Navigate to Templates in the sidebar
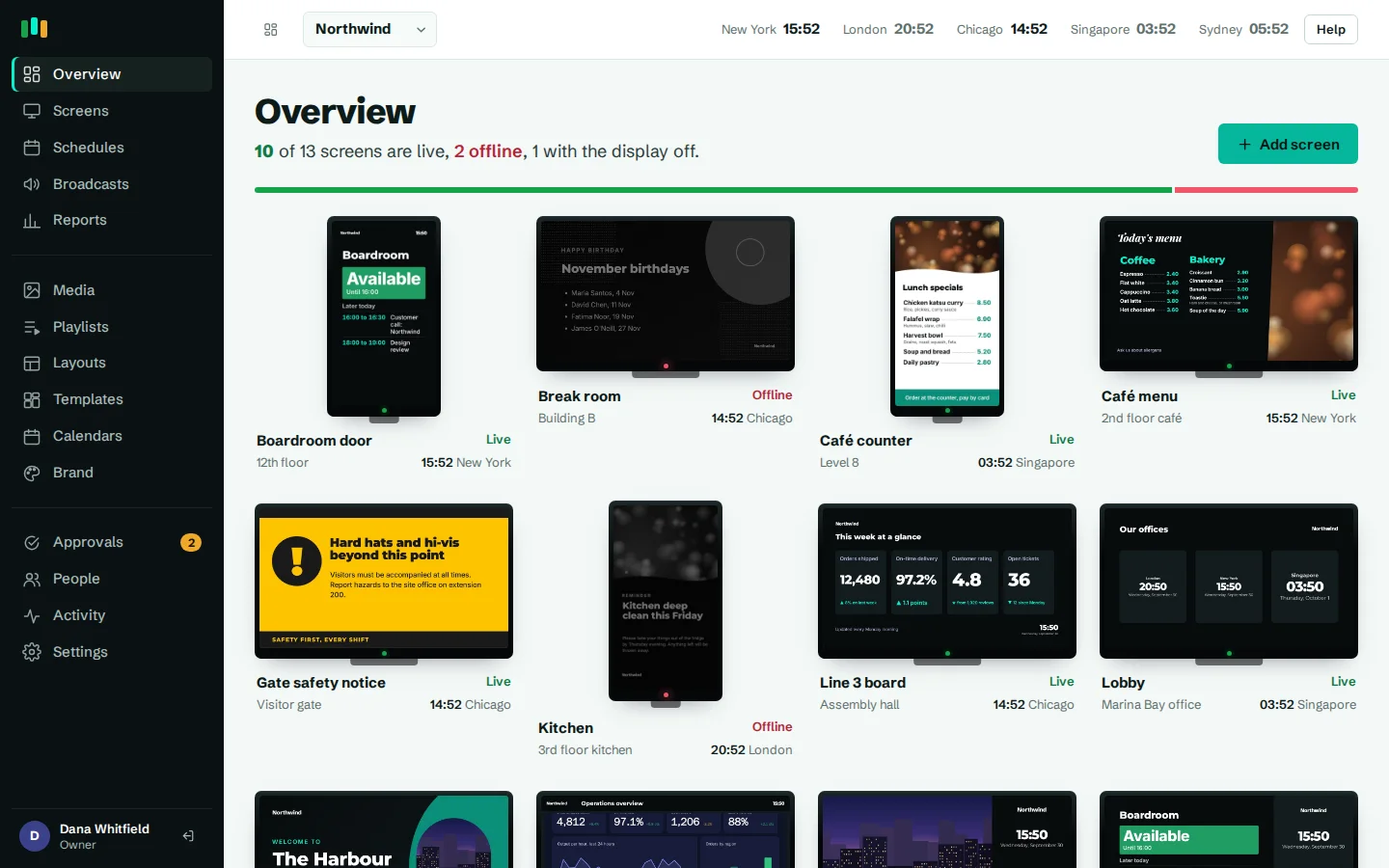Screen dimensions: 1389x868 click(112, 399)
